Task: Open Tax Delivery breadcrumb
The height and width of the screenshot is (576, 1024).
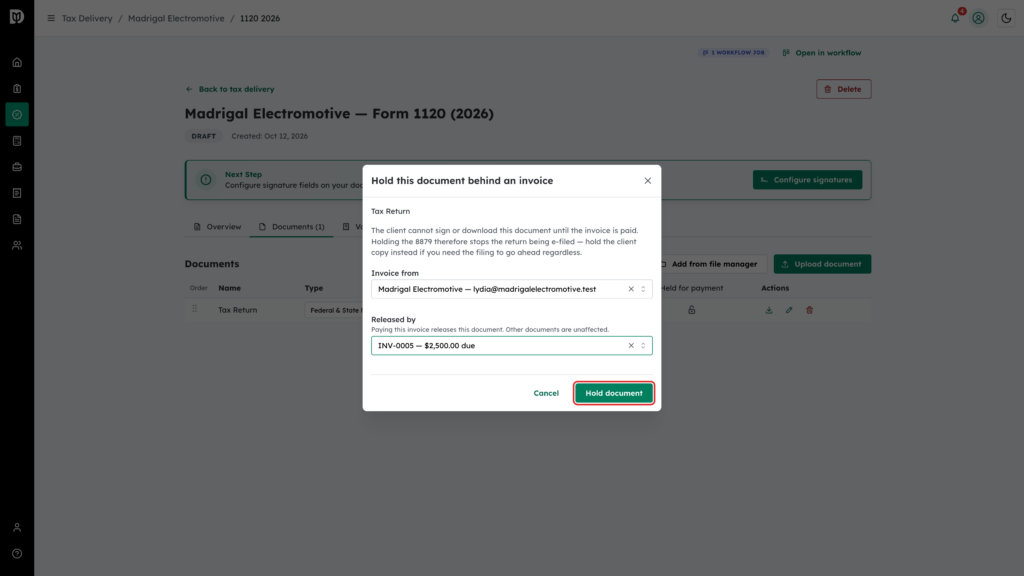Action: (x=87, y=18)
